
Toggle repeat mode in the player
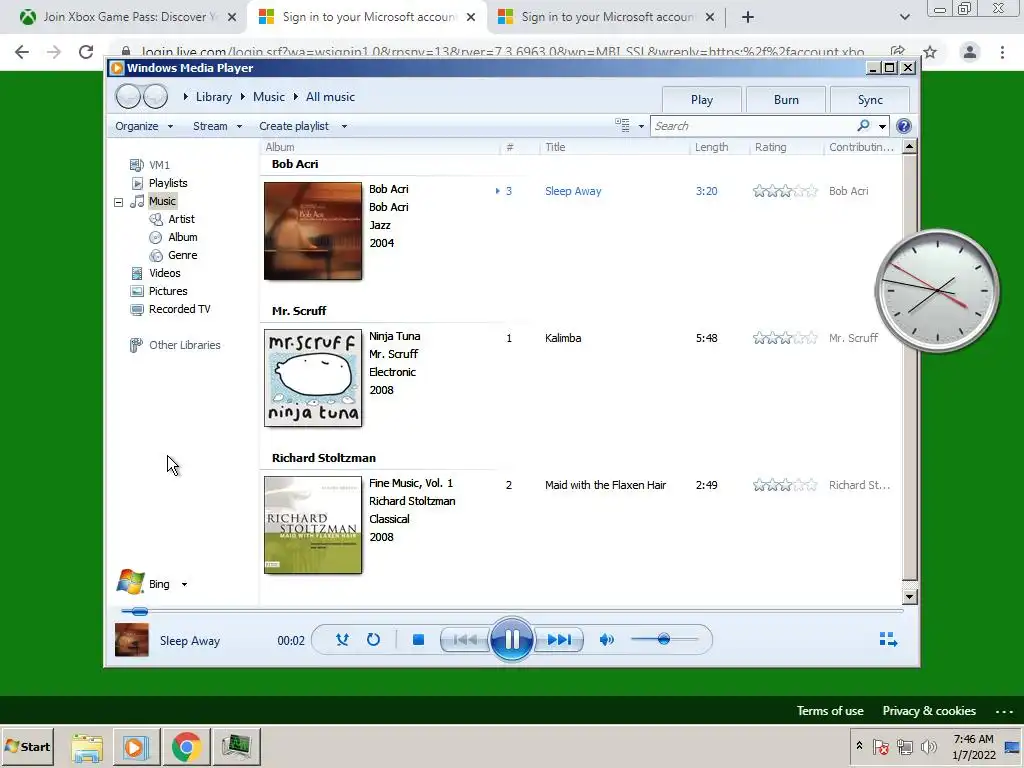(x=374, y=640)
